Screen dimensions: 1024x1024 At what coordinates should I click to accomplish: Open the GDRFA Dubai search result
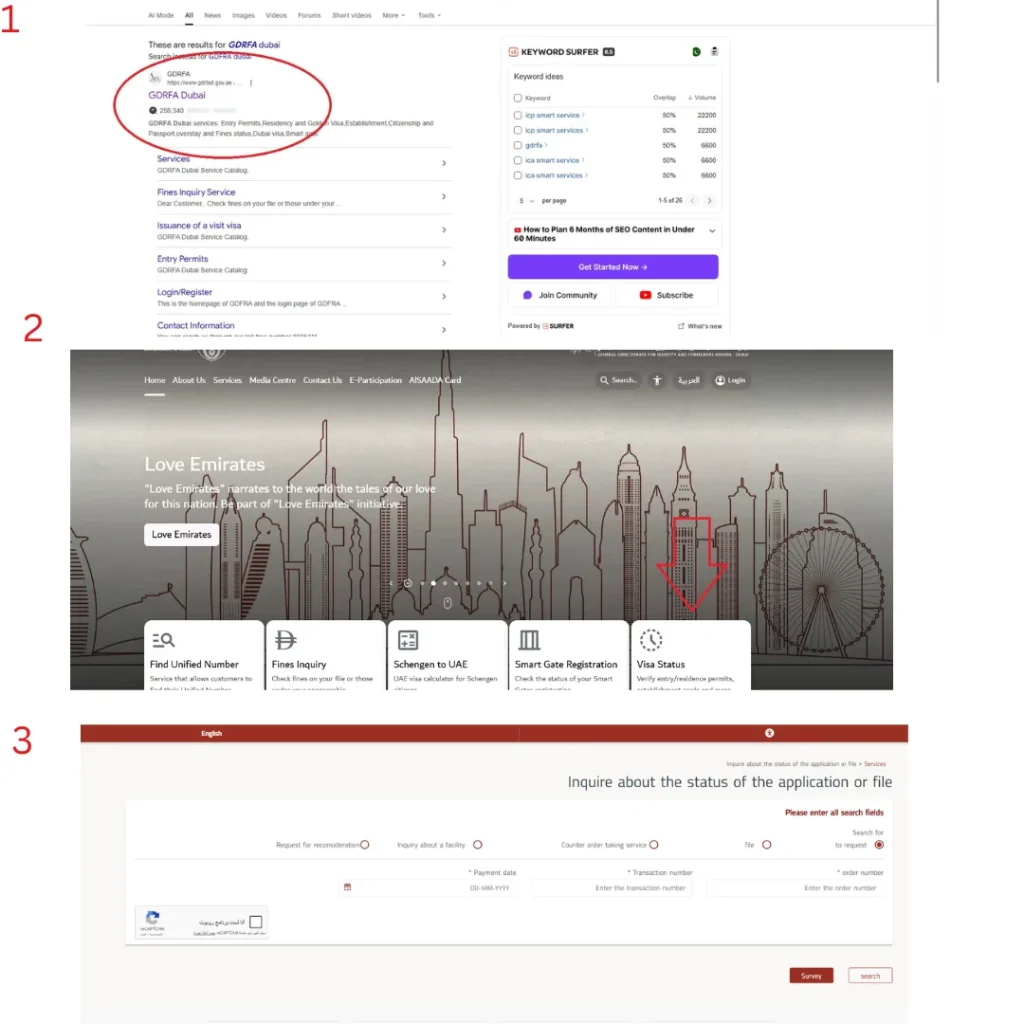click(x=175, y=95)
